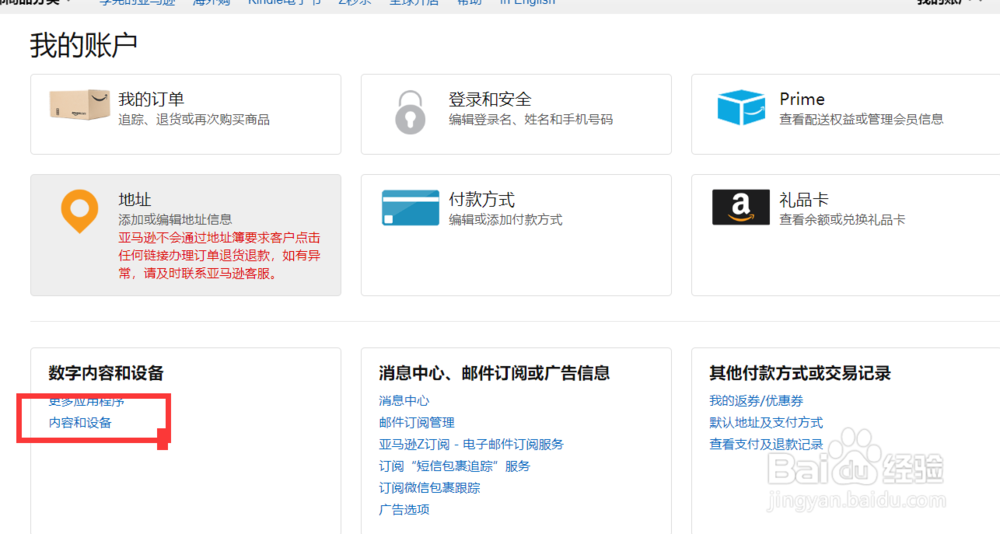
Task: Click the black Amazon gift card icon
Action: [740, 207]
